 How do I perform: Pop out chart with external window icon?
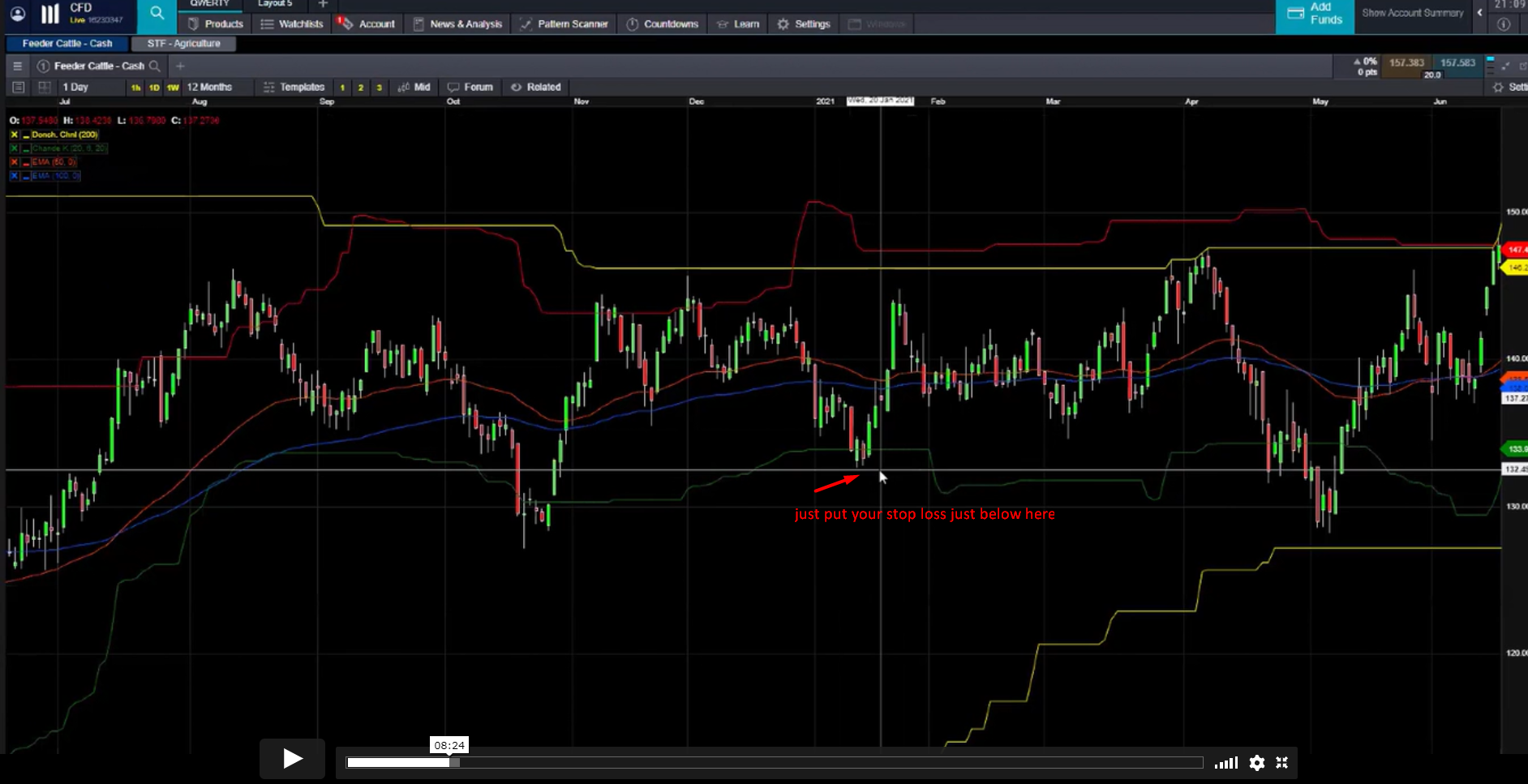[x=1522, y=66]
